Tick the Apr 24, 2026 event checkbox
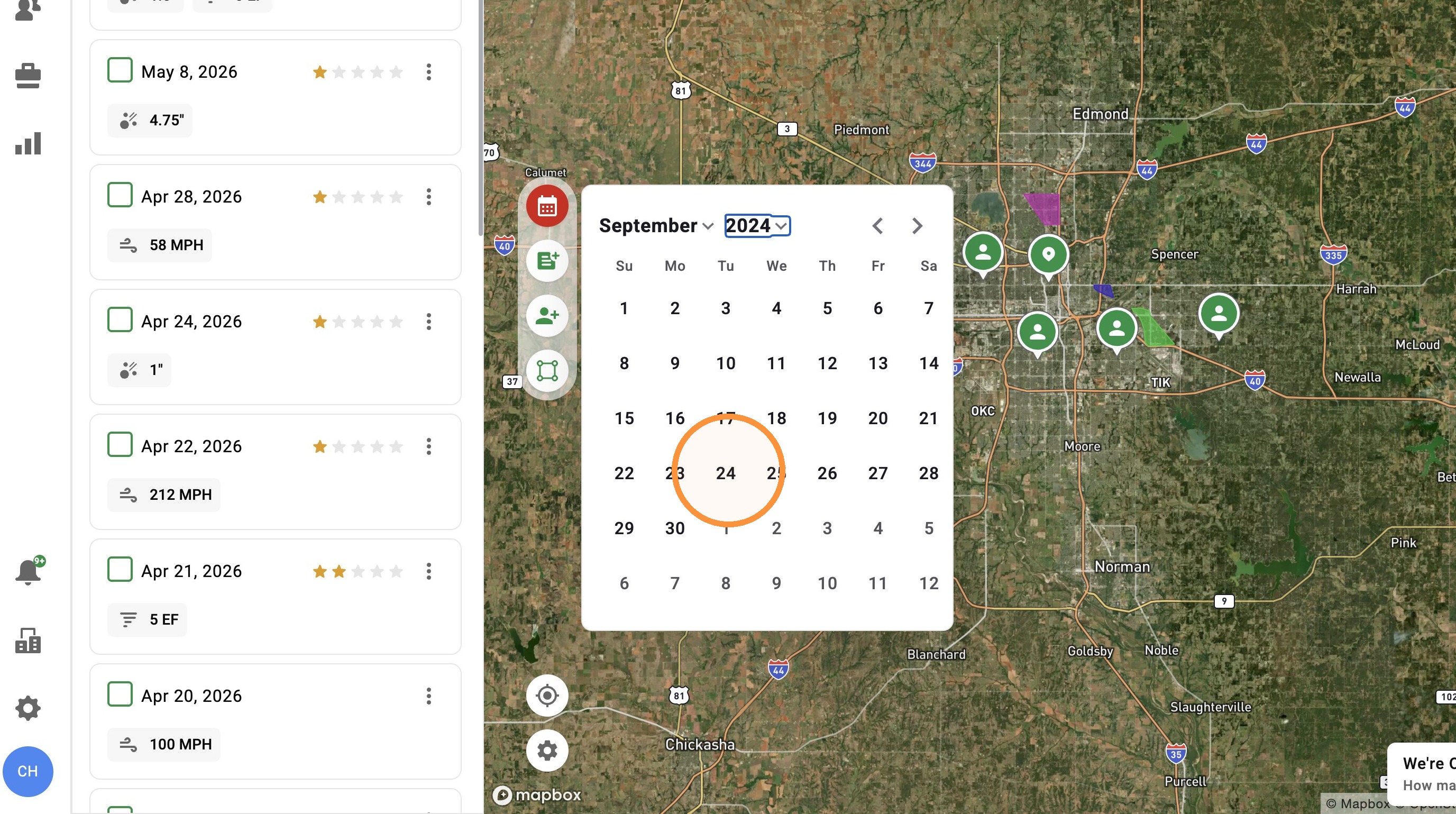This screenshot has height=814, width=1456. coord(120,320)
